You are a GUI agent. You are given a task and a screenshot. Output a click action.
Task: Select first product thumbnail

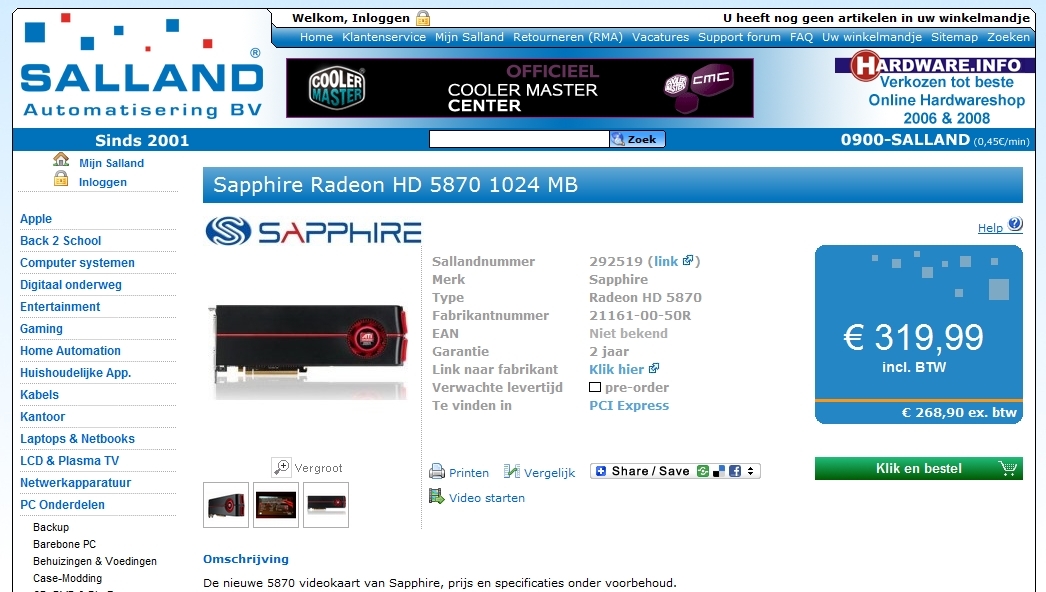coord(225,505)
